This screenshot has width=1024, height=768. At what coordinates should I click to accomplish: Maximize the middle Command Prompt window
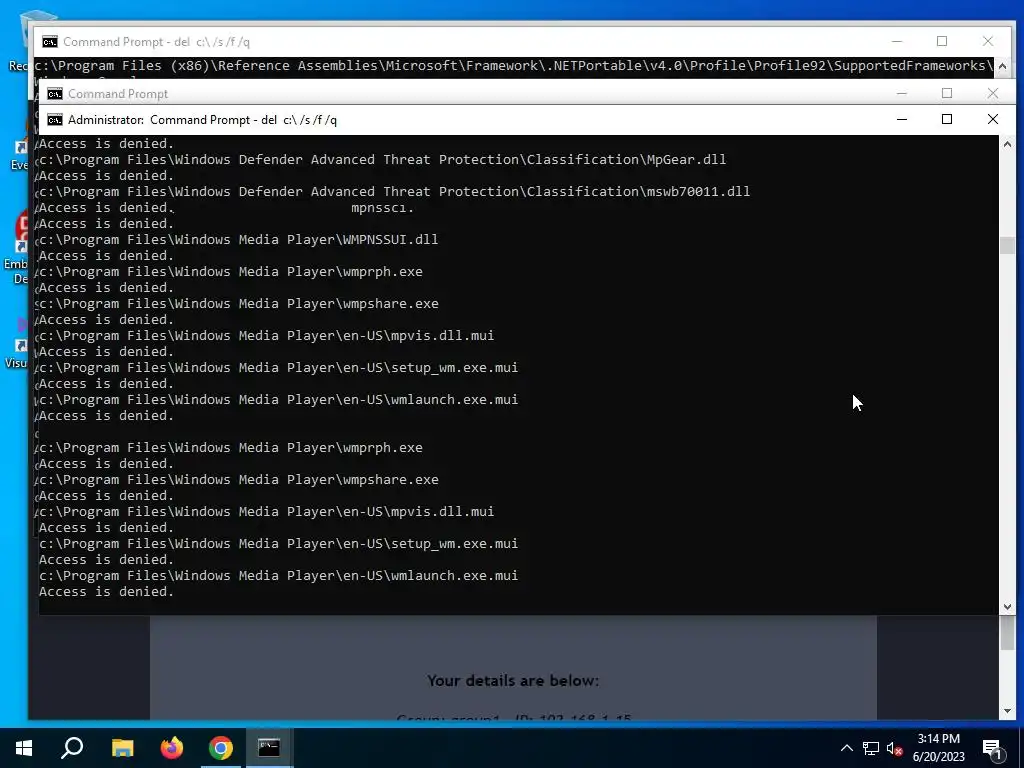pos(947,93)
